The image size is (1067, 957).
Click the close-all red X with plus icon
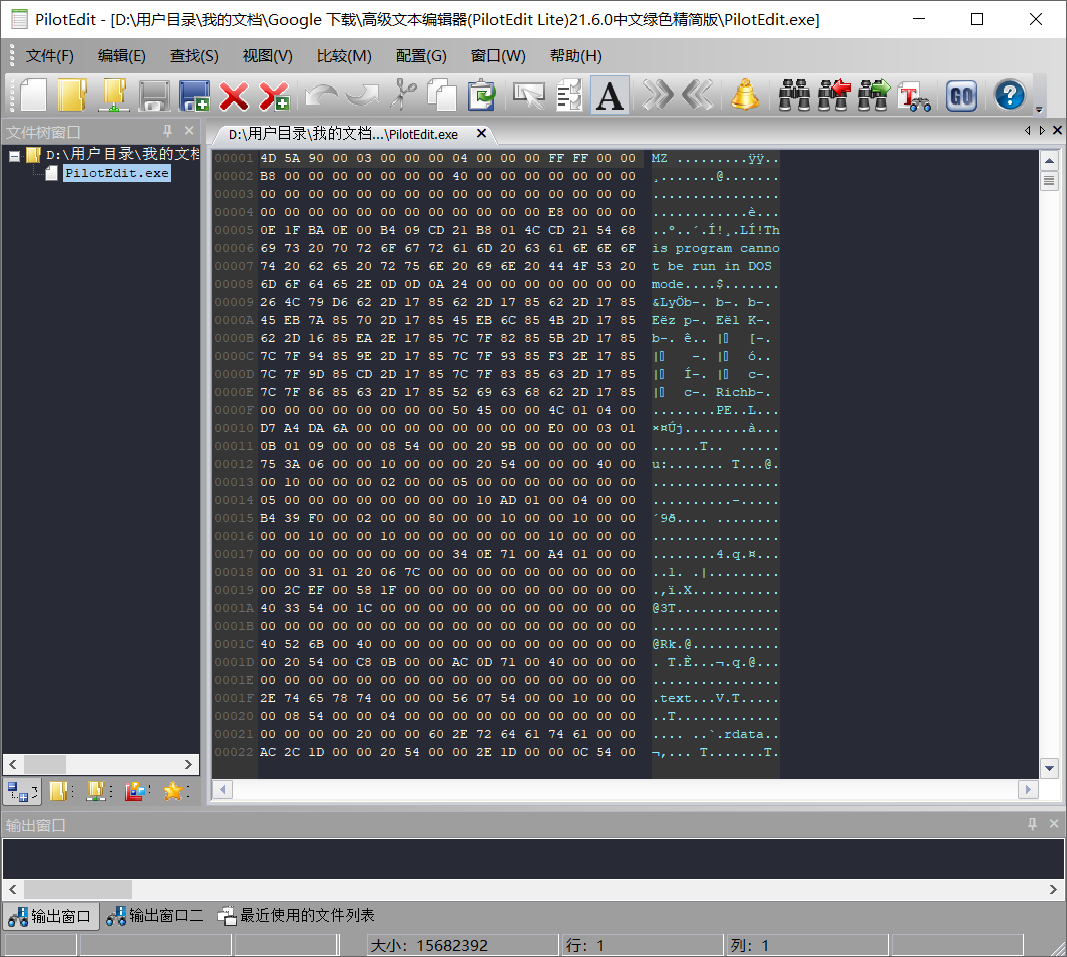(x=274, y=95)
